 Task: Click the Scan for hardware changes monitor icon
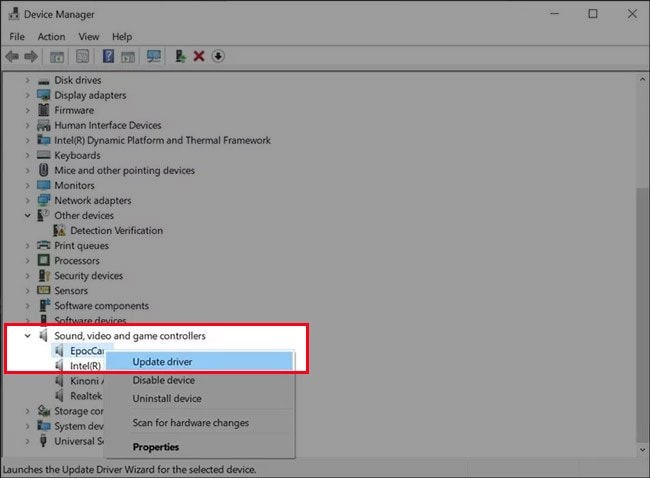(153, 56)
